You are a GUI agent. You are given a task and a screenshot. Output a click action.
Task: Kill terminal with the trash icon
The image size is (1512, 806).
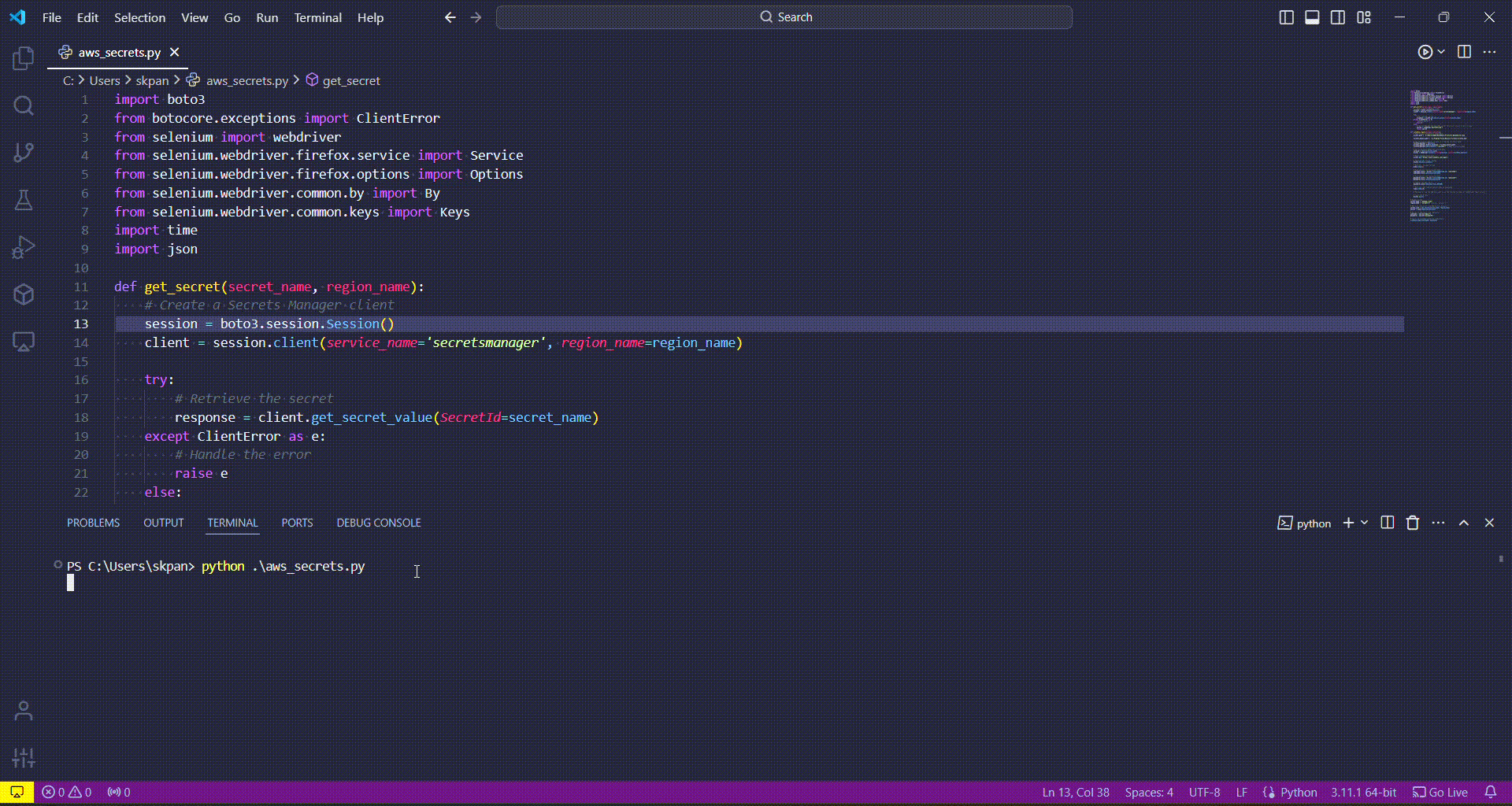click(x=1413, y=523)
